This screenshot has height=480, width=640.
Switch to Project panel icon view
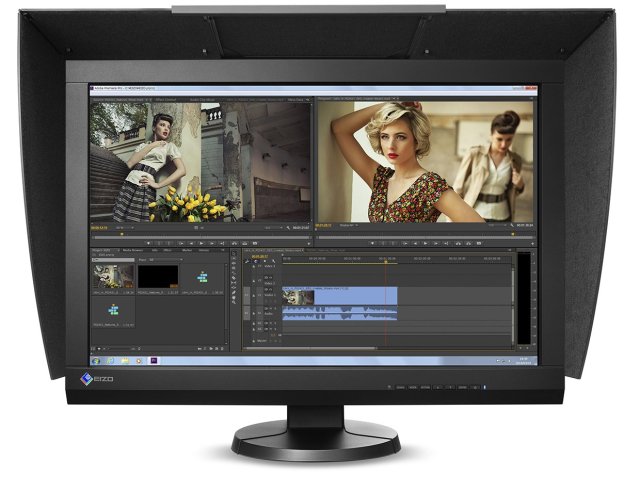(99, 349)
